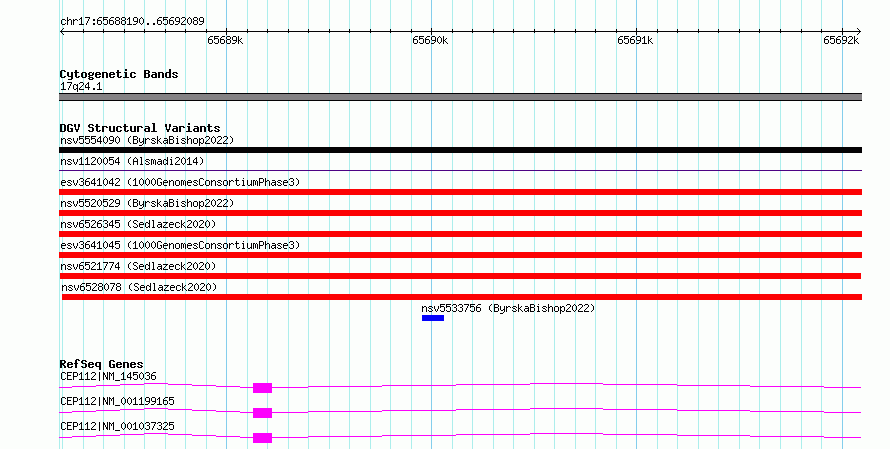Image resolution: width=890 pixels, height=449 pixels.
Task: Open variant label nsv6528078 (Sedlazeck2020)
Action: pos(139,287)
